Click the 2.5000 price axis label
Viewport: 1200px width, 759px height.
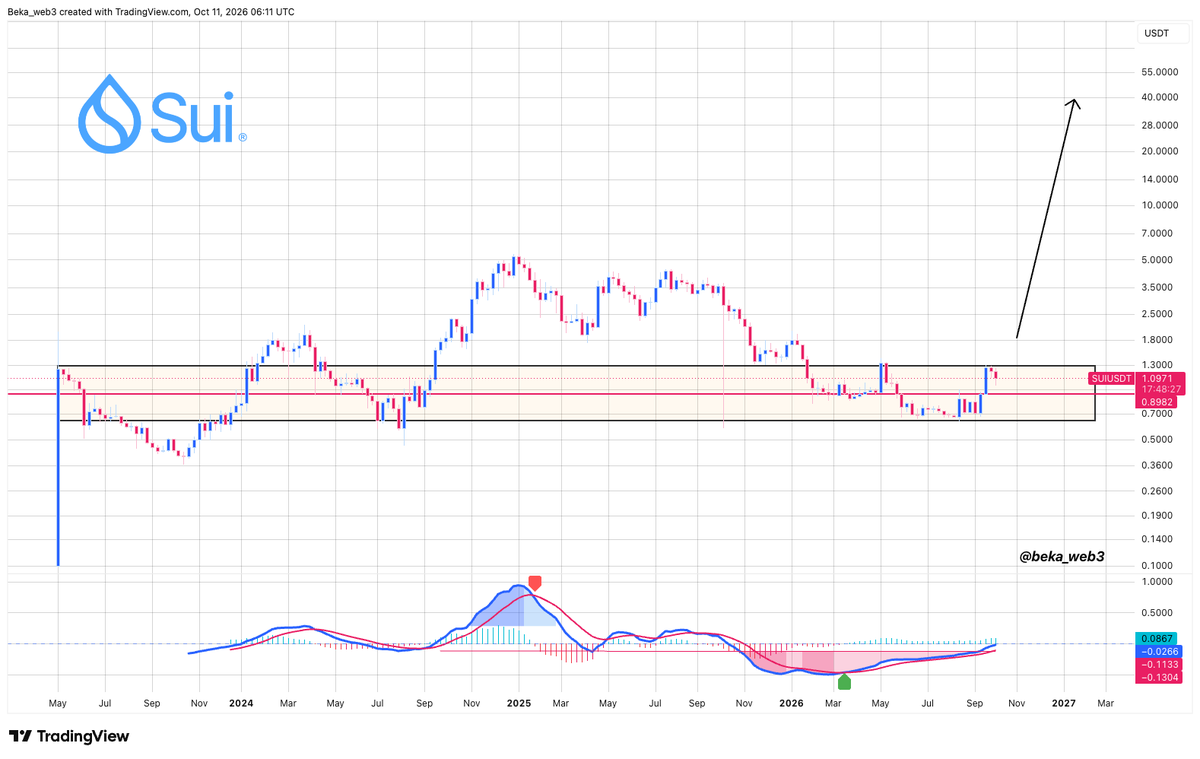pyautogui.click(x=1157, y=313)
